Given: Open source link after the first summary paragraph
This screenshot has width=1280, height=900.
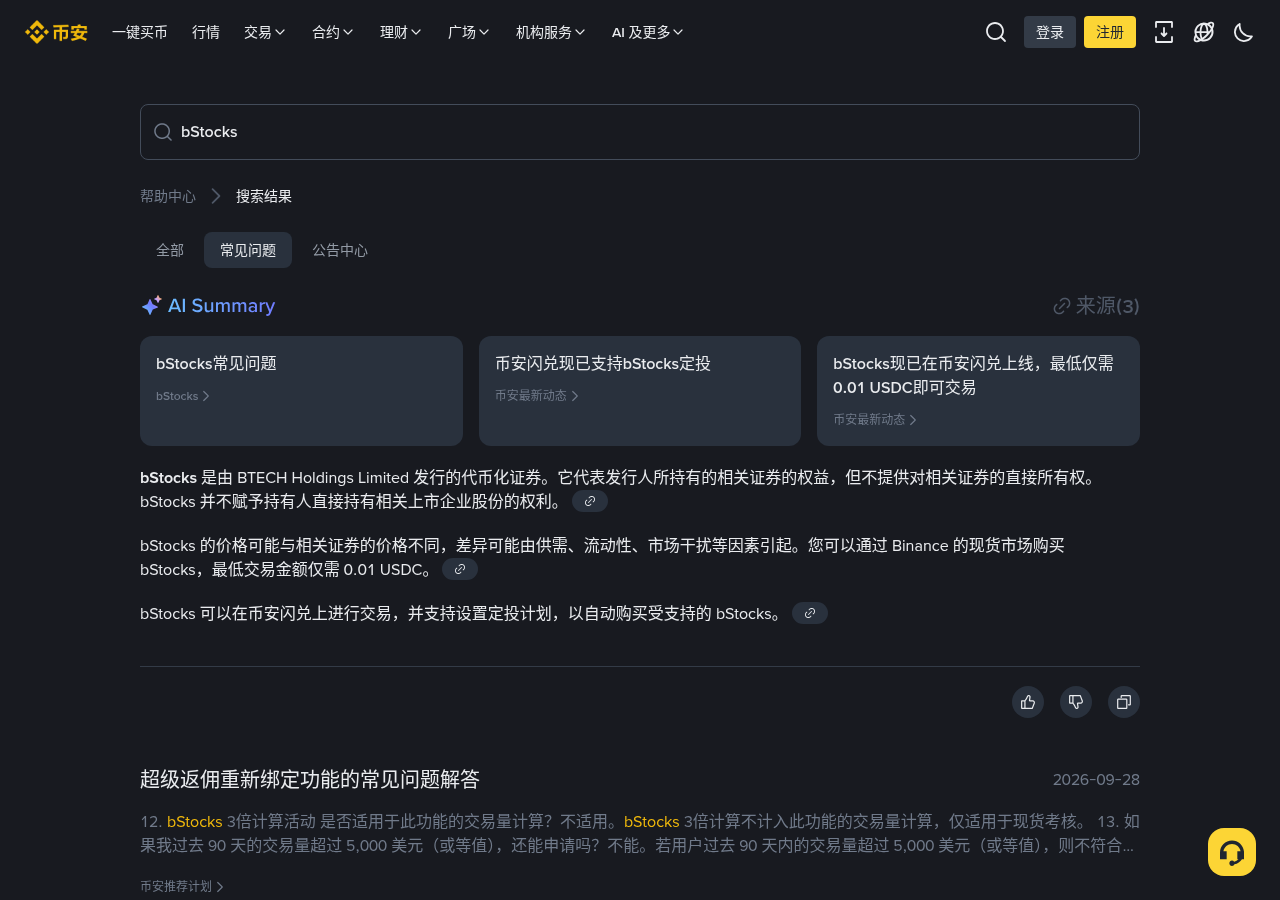Looking at the screenshot, I should coord(590,501).
